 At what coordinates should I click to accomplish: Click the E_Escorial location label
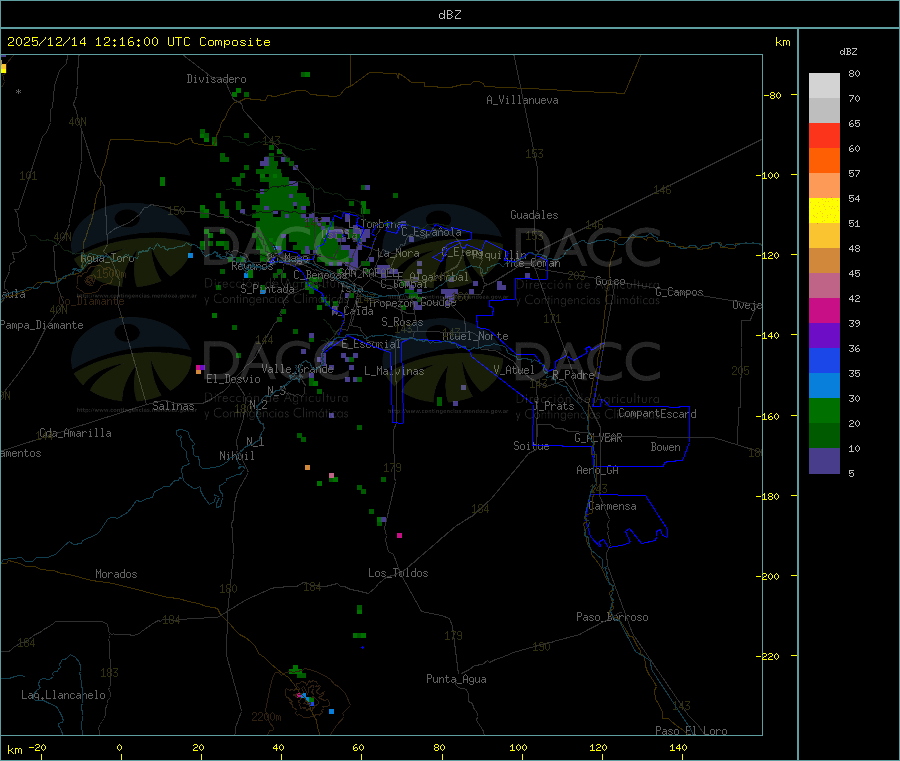[x=371, y=344]
